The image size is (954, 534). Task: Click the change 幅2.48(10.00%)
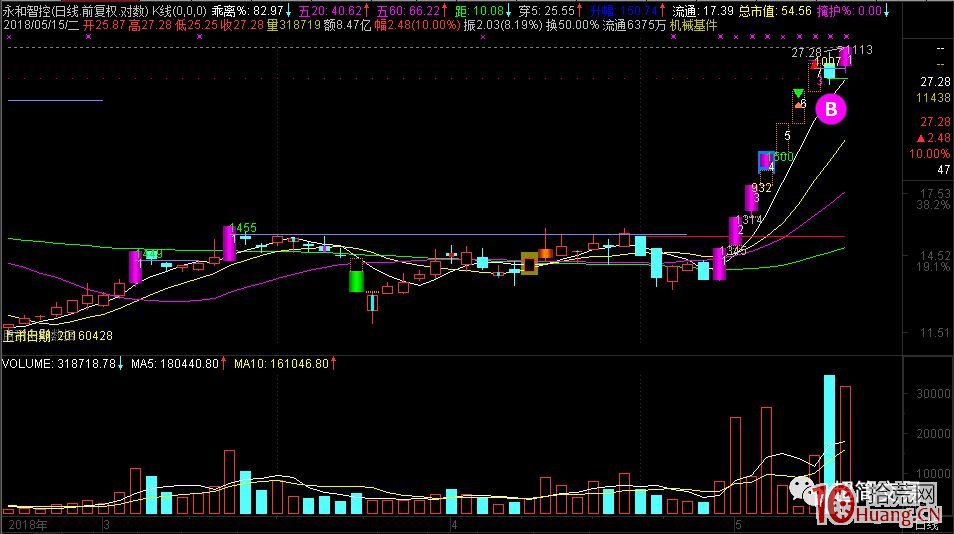point(417,26)
